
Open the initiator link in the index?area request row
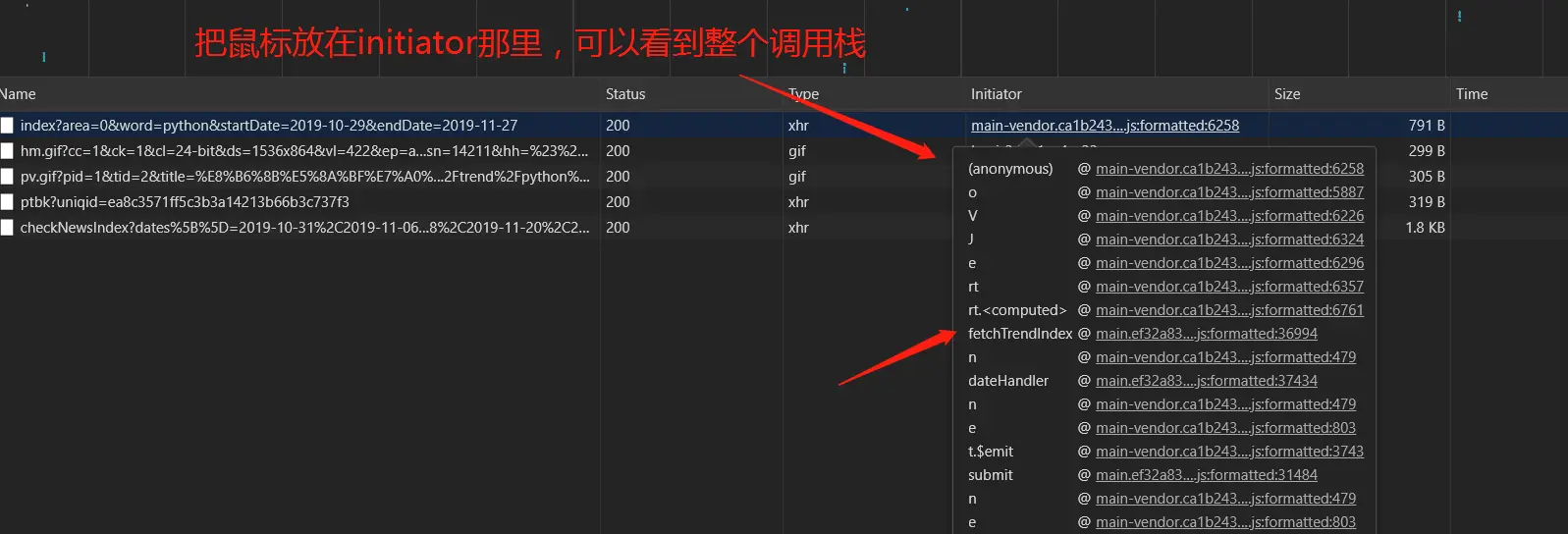[1105, 126]
